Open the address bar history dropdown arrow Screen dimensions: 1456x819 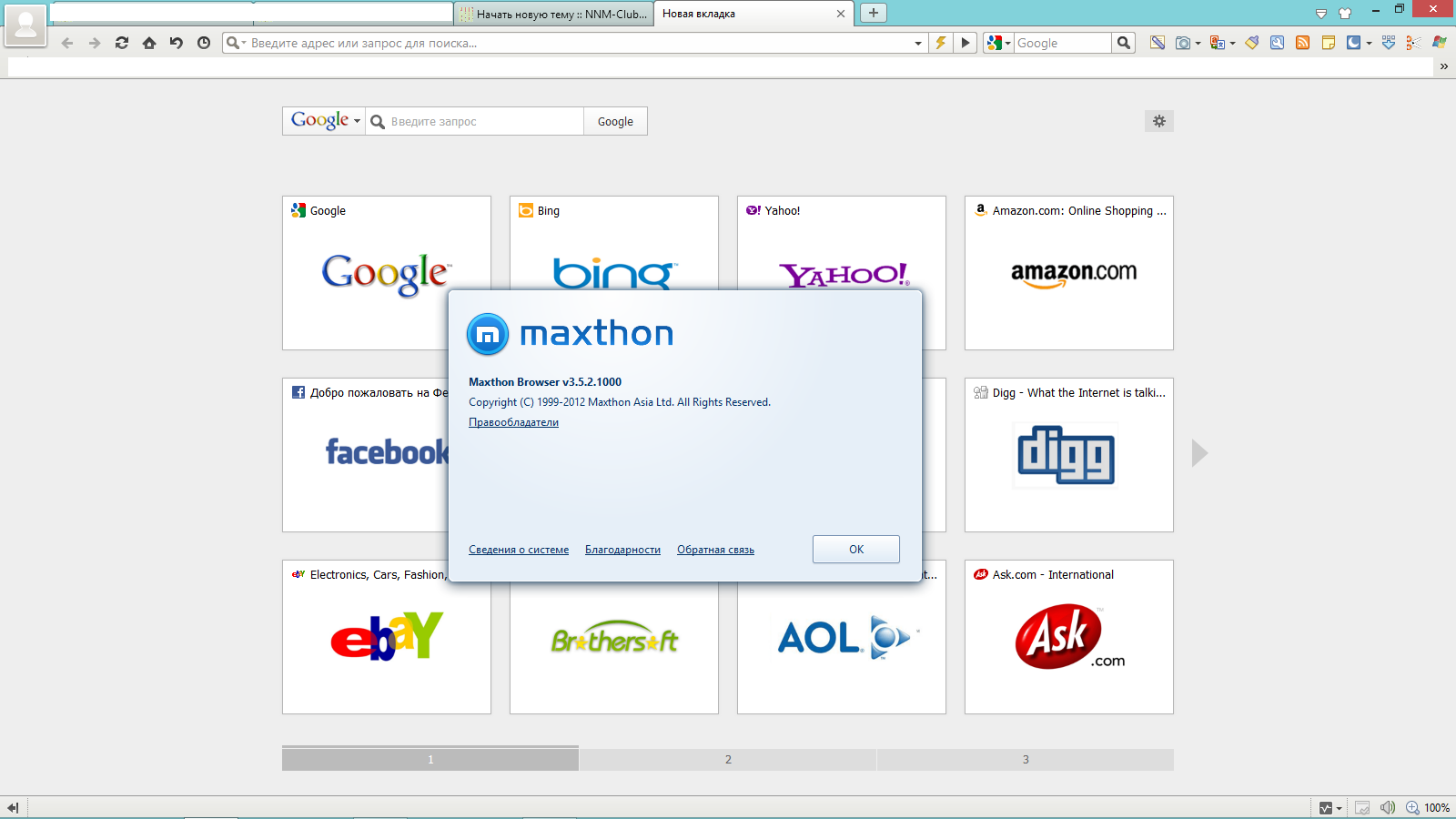point(917,43)
